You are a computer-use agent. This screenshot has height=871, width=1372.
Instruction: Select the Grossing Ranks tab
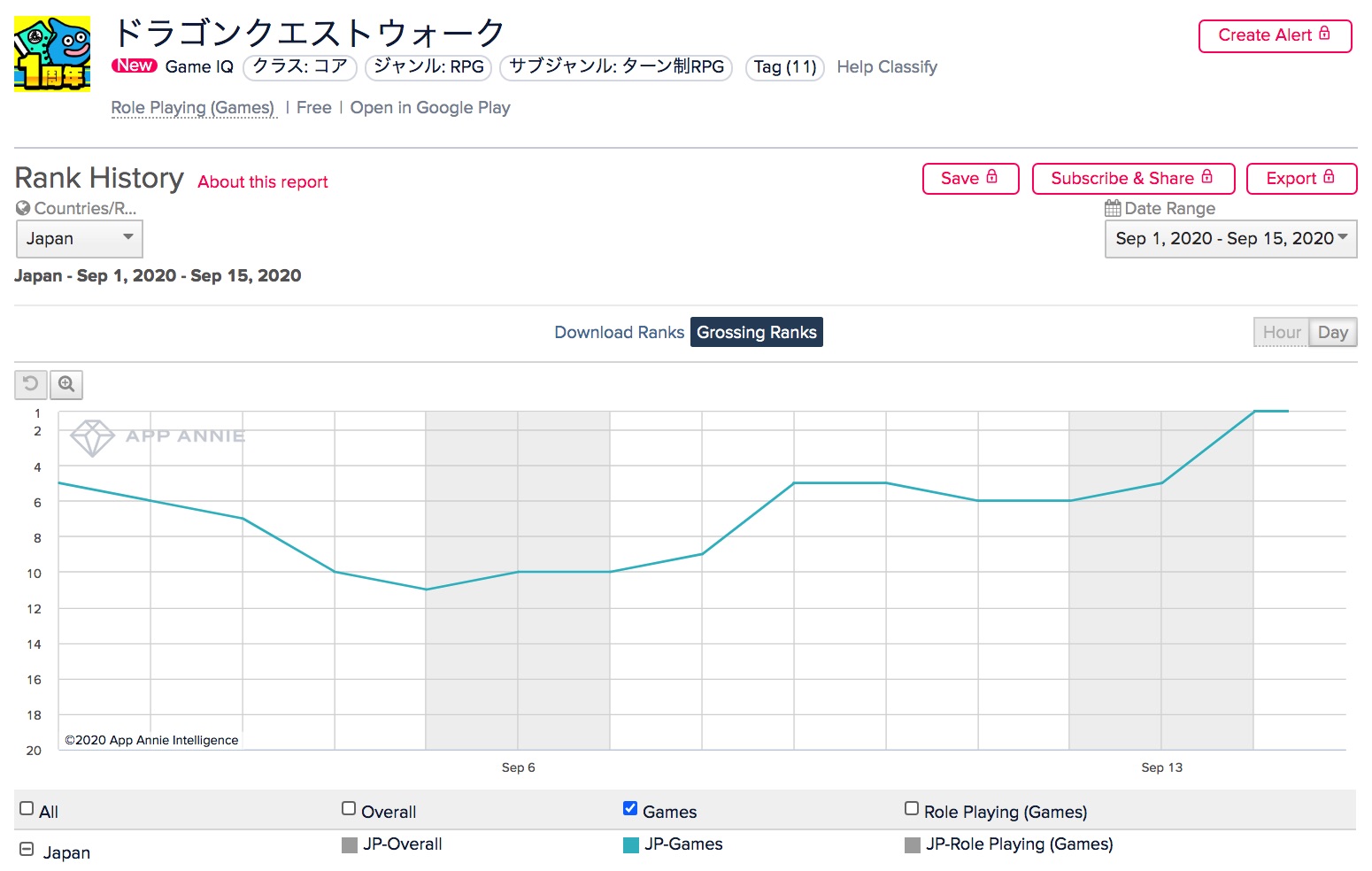(x=757, y=332)
